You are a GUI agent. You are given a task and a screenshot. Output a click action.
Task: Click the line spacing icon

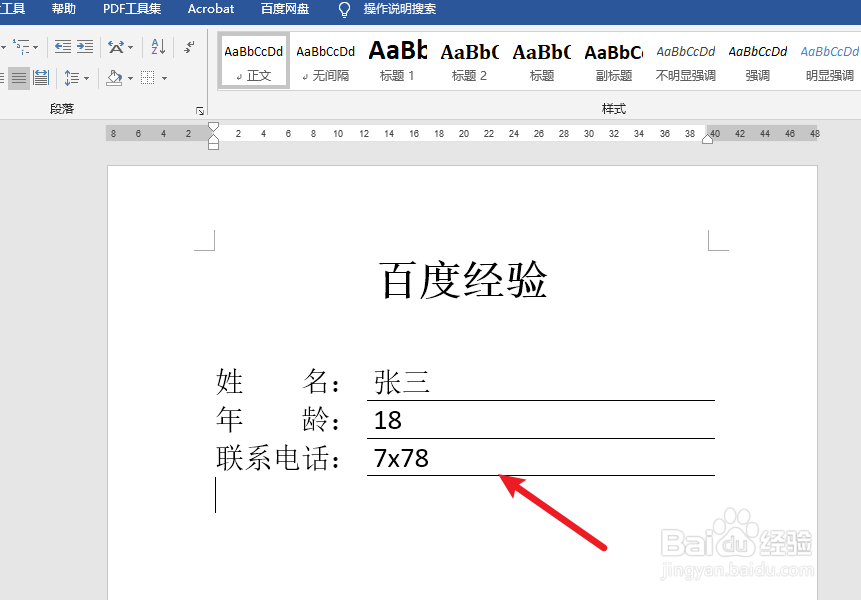pyautogui.click(x=71, y=78)
